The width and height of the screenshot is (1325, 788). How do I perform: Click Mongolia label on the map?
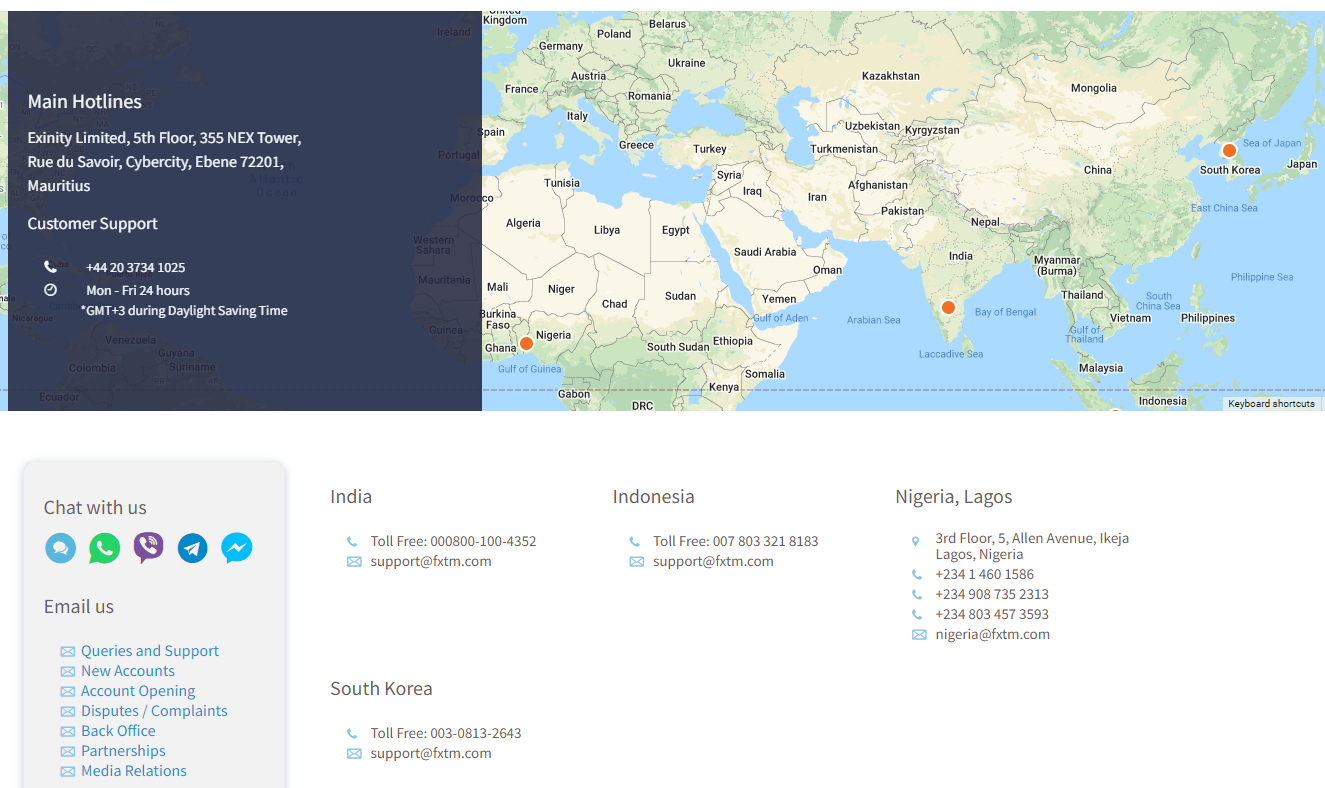point(1093,88)
